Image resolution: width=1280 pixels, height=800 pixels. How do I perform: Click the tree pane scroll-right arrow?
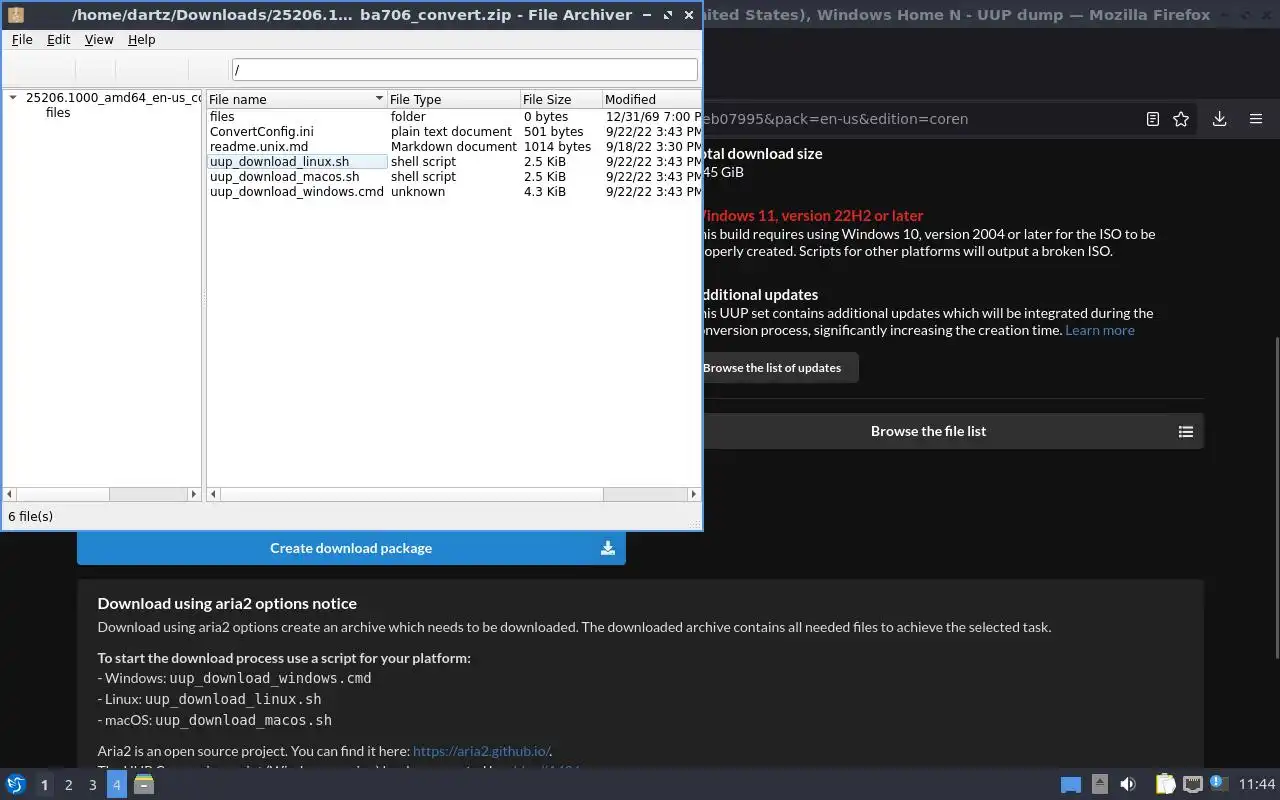[x=194, y=494]
